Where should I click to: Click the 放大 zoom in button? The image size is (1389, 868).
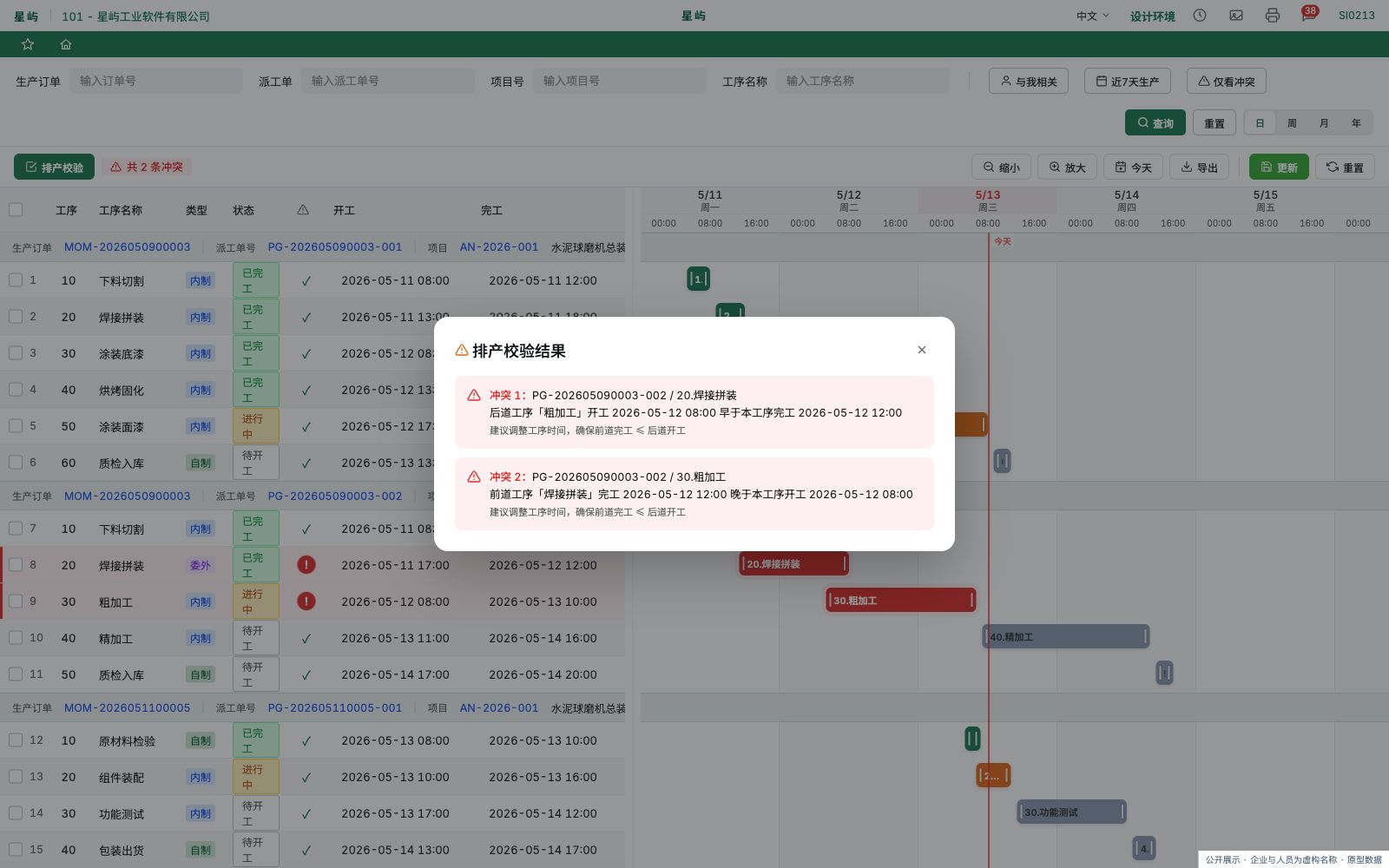pos(1067,167)
